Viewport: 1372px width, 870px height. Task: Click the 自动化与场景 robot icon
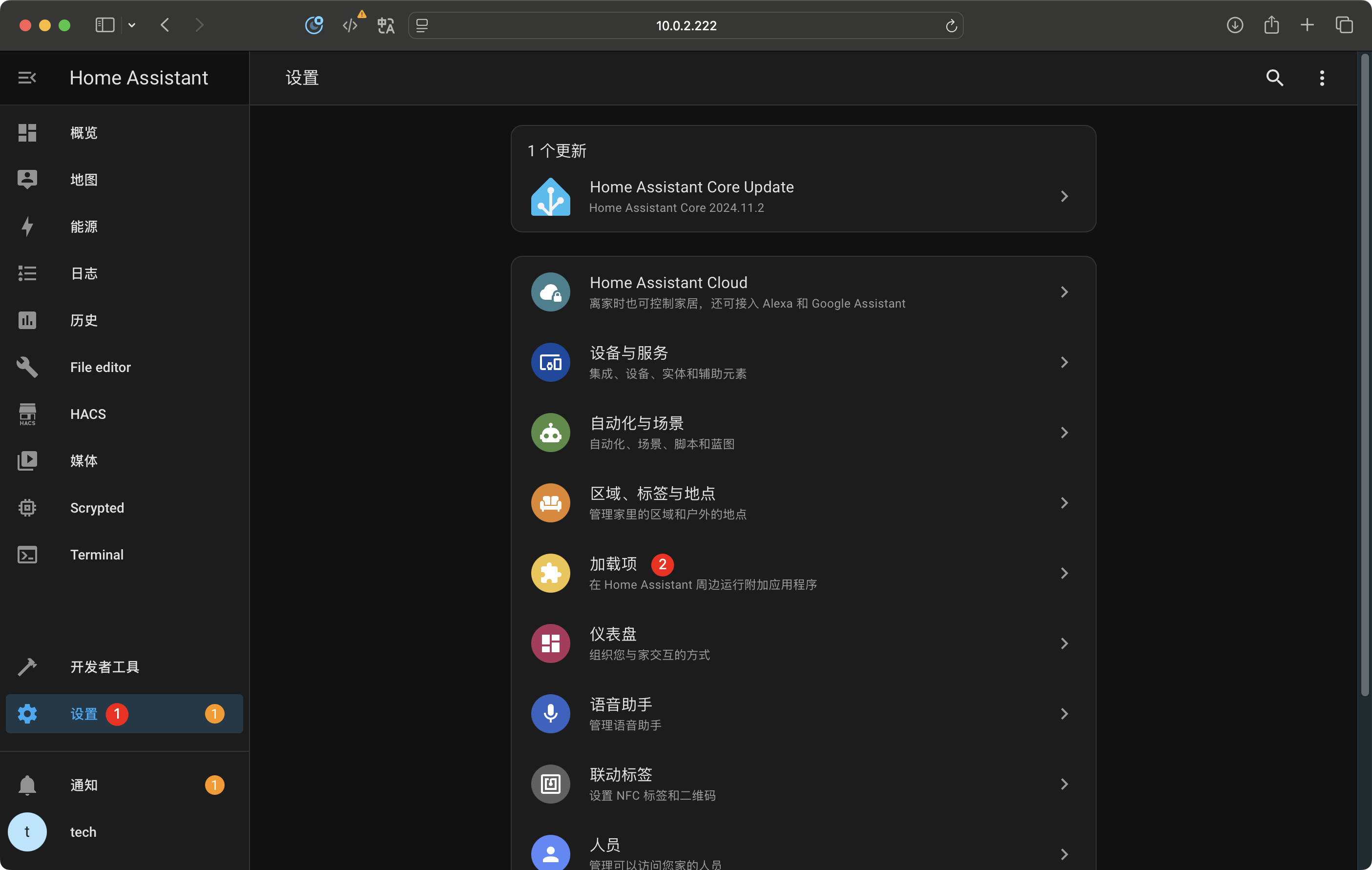(x=550, y=433)
